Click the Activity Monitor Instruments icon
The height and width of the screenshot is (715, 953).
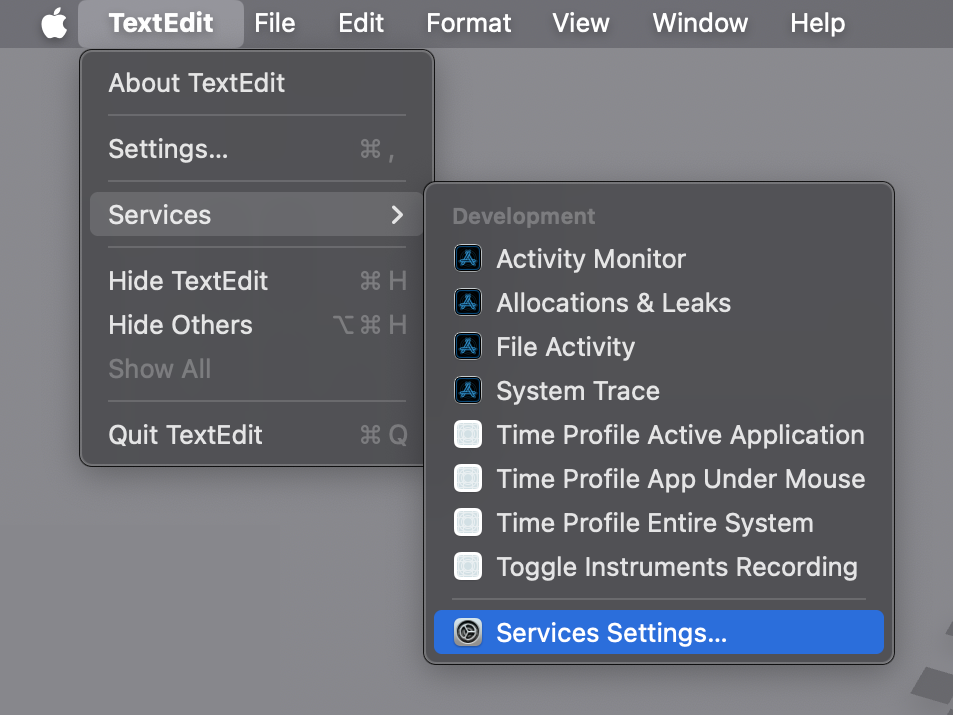tap(467, 258)
